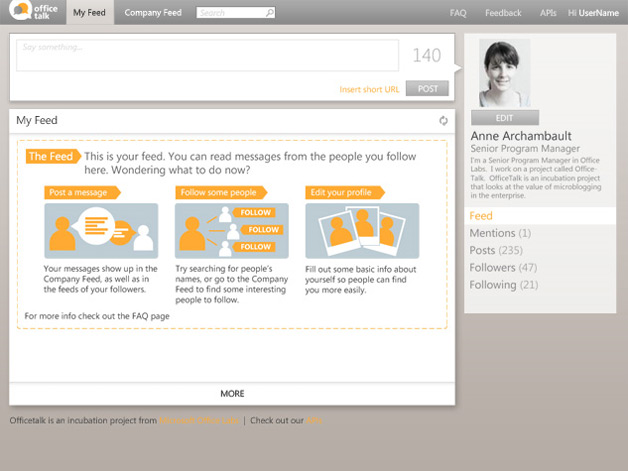Open Following (21) in sidebar
The height and width of the screenshot is (471, 628).
[503, 285]
